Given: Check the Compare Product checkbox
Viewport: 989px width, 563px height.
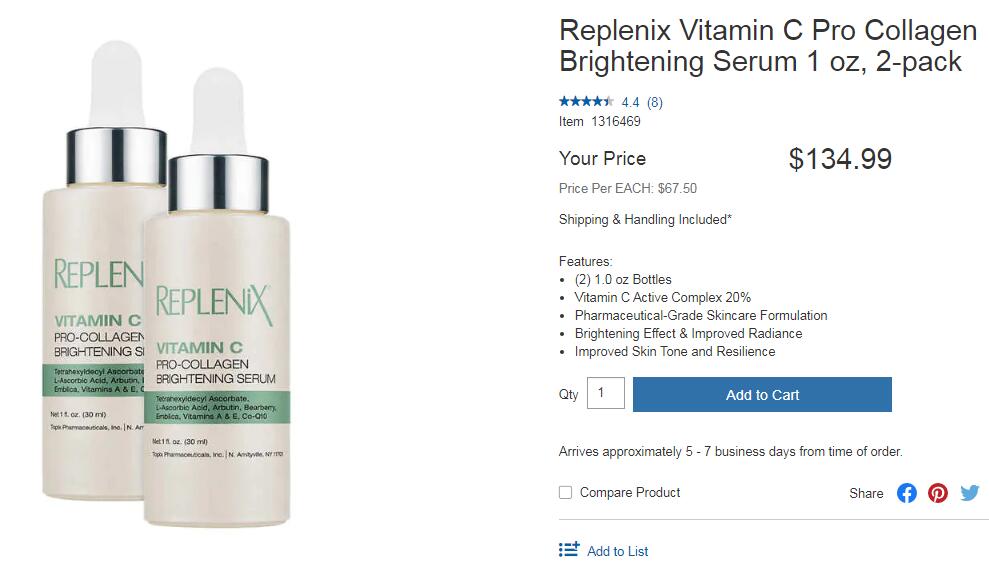Looking at the screenshot, I should [566, 493].
